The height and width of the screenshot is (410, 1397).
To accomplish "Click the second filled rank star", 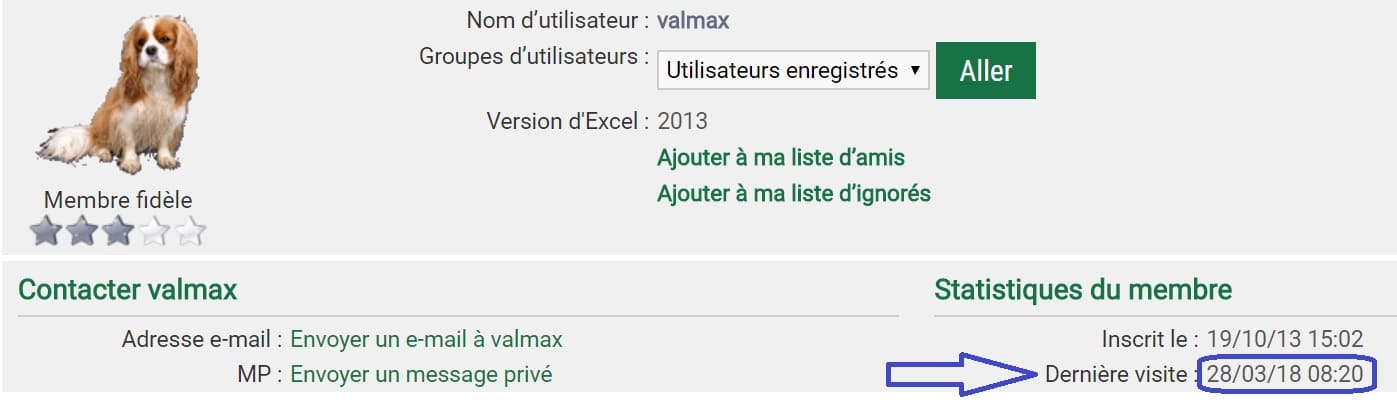I will [x=82, y=232].
